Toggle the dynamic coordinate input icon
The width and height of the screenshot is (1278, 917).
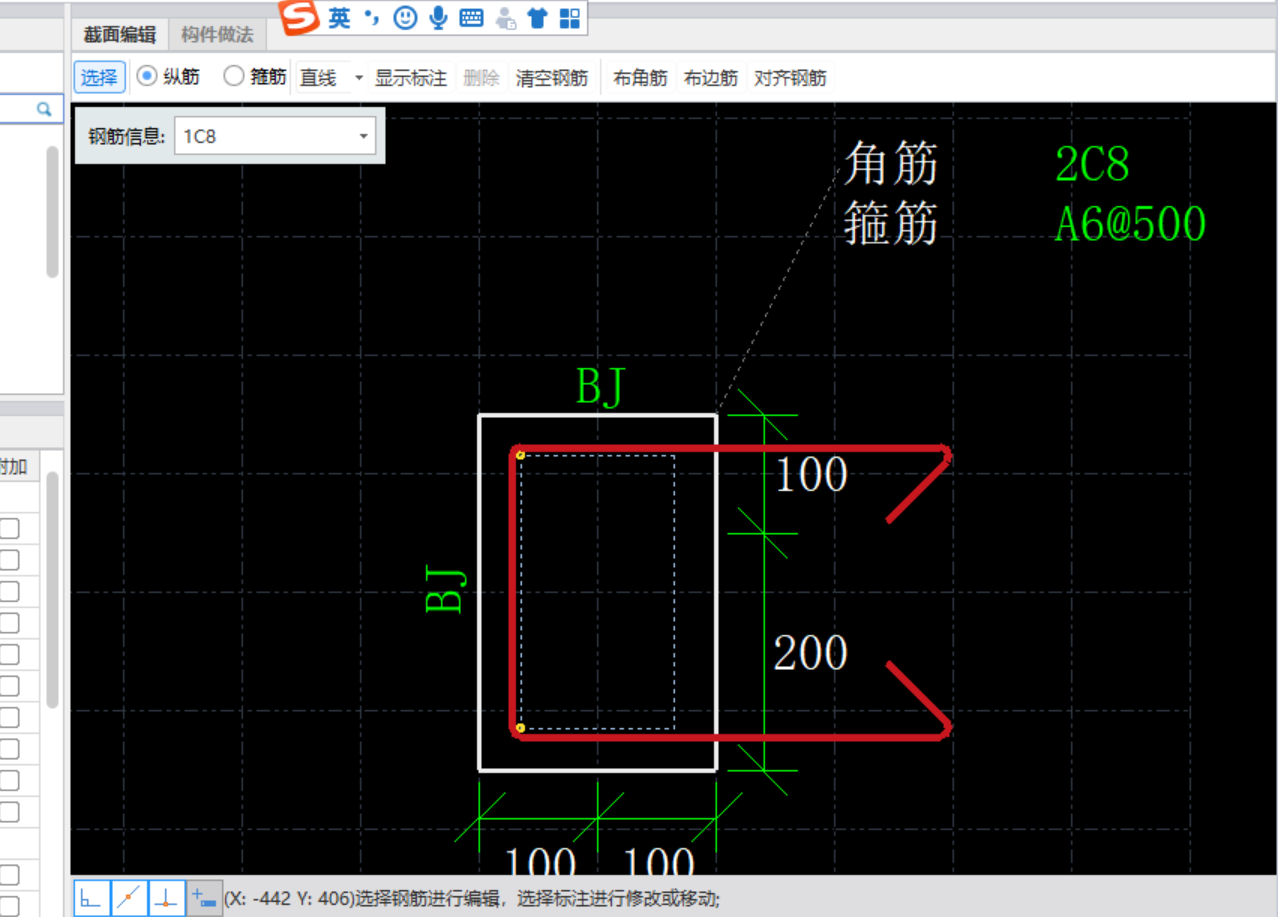pos(204,897)
